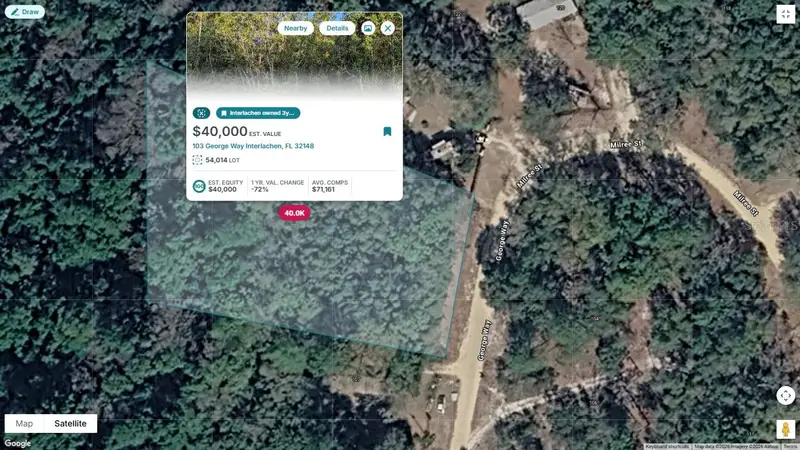
Task: Open the Keyboard shortcuts link
Action: tap(667, 447)
